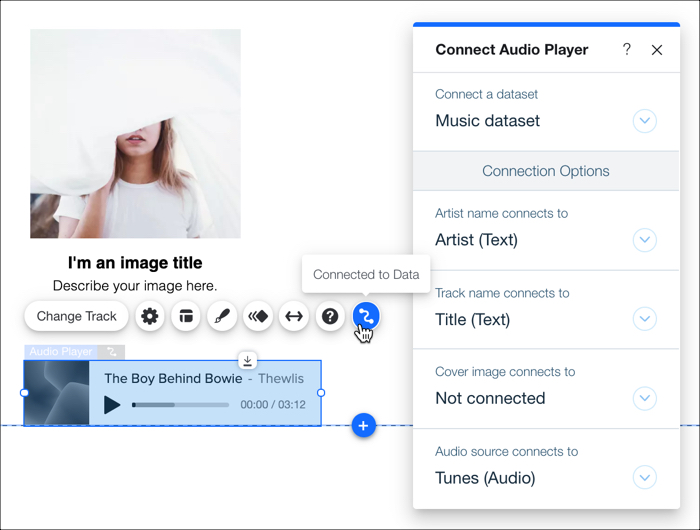This screenshot has width=700, height=530.
Task: Click the Change Track button
Action: (77, 316)
